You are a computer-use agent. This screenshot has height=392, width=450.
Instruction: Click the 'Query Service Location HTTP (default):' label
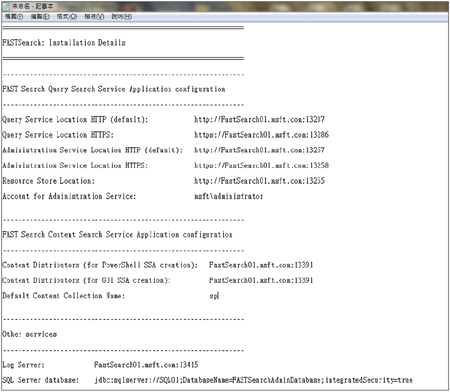point(75,119)
